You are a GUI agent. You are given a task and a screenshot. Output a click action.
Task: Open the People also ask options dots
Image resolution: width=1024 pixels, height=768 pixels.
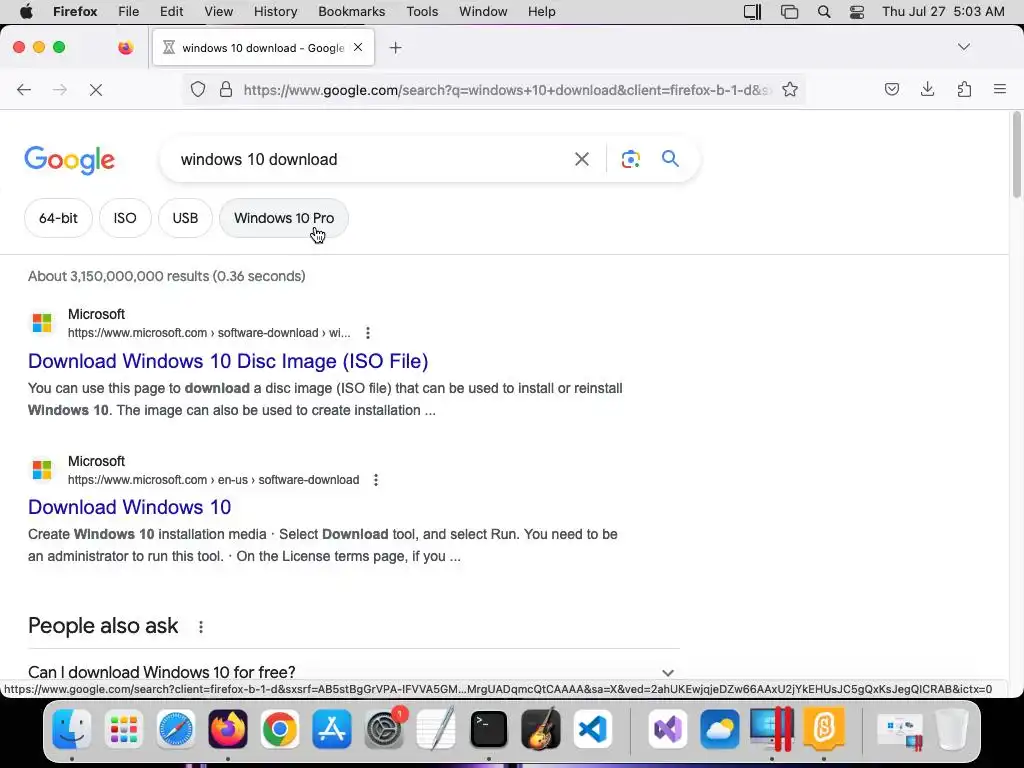[200, 627]
